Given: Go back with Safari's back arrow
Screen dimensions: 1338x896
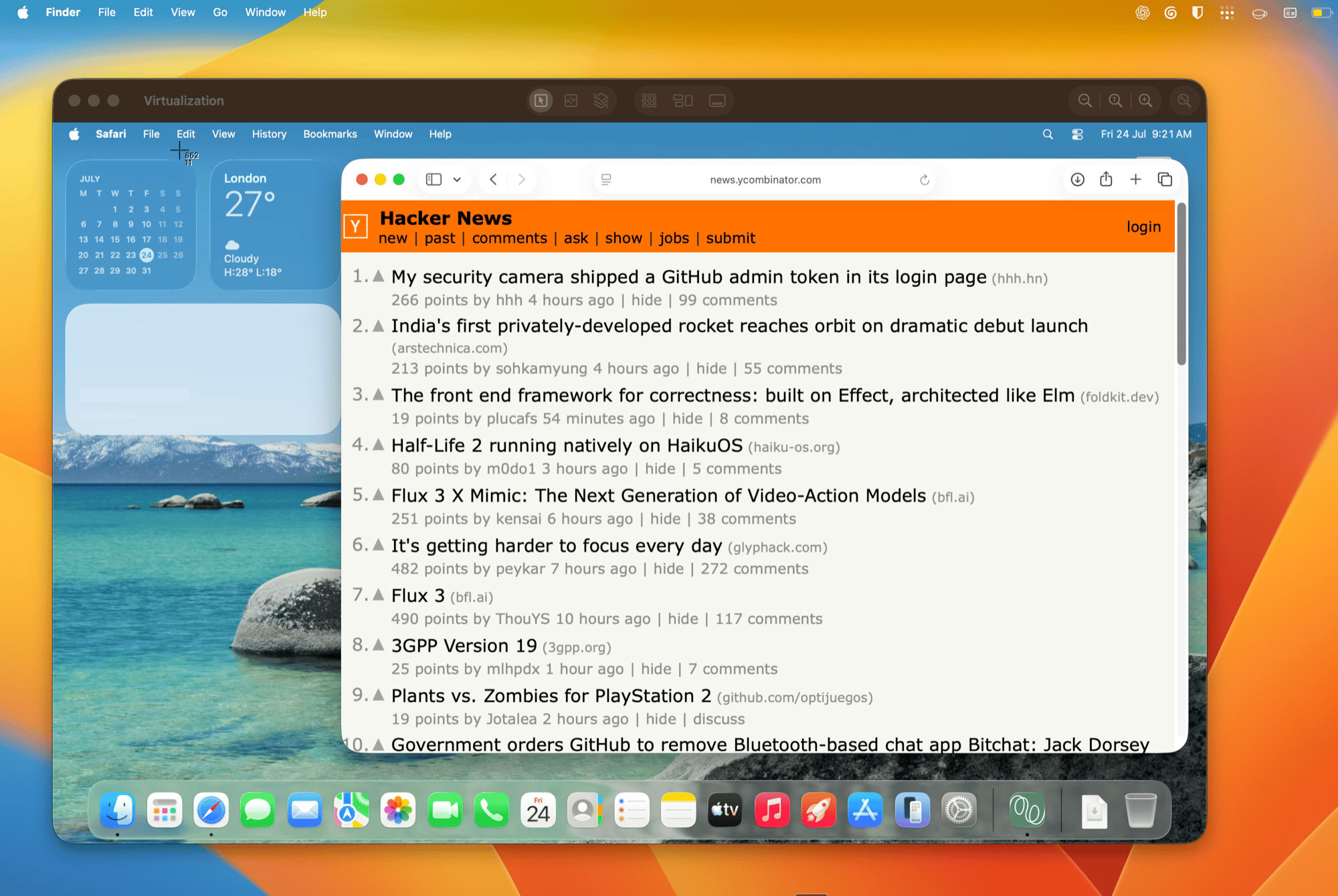Looking at the screenshot, I should coord(493,179).
